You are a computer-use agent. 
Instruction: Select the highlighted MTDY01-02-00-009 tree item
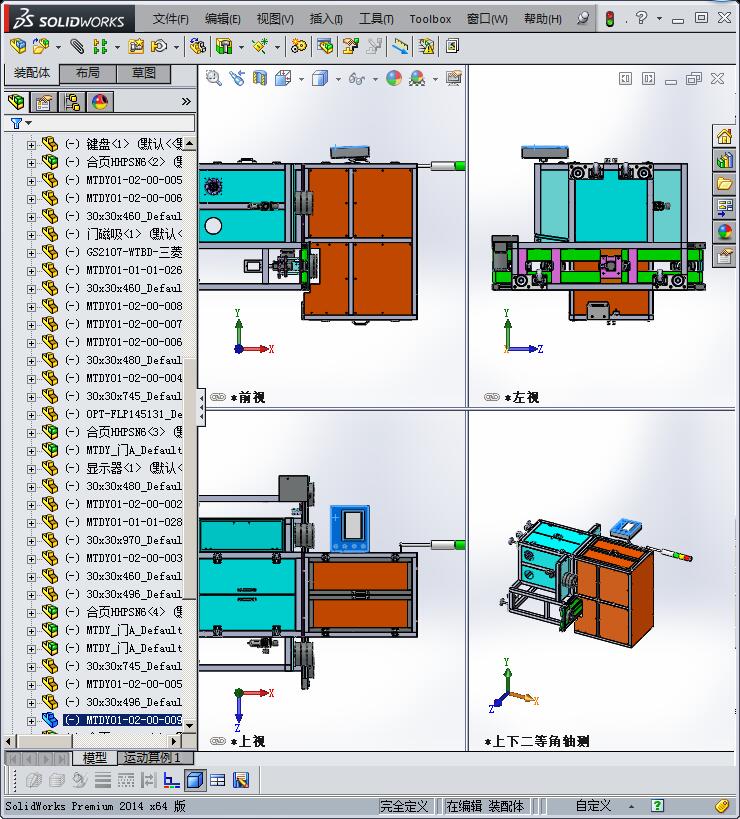tap(122, 720)
